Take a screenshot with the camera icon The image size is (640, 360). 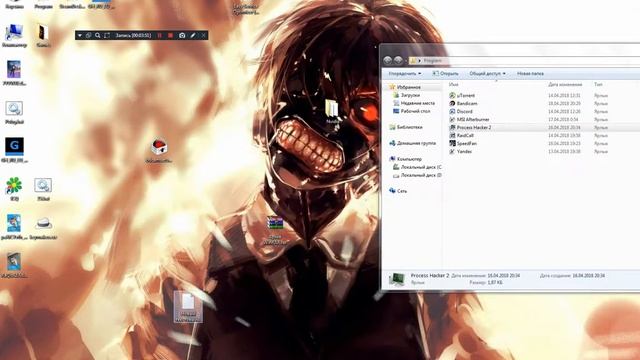click(182, 36)
